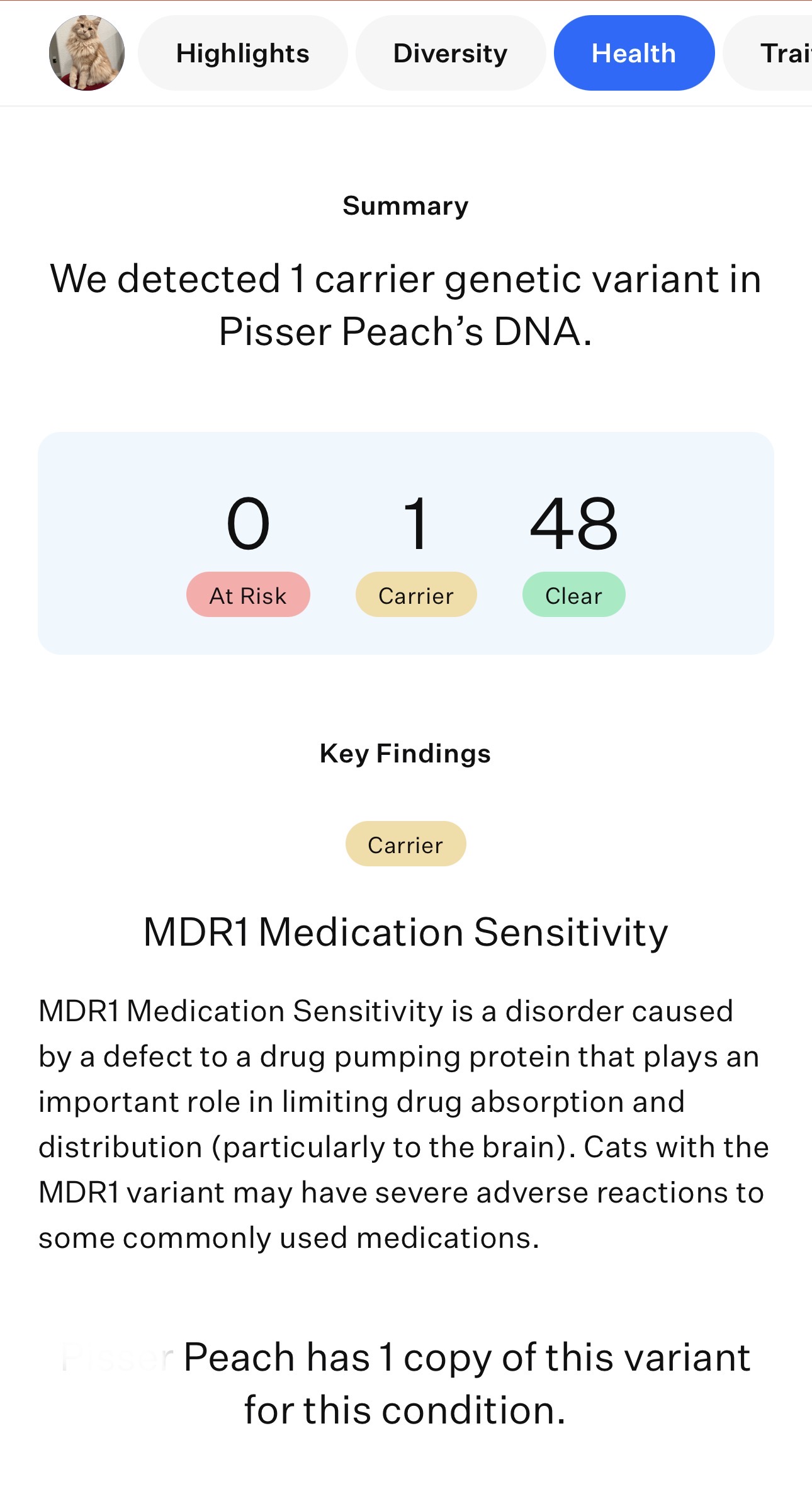Tap the red At Risk badge

click(x=248, y=594)
